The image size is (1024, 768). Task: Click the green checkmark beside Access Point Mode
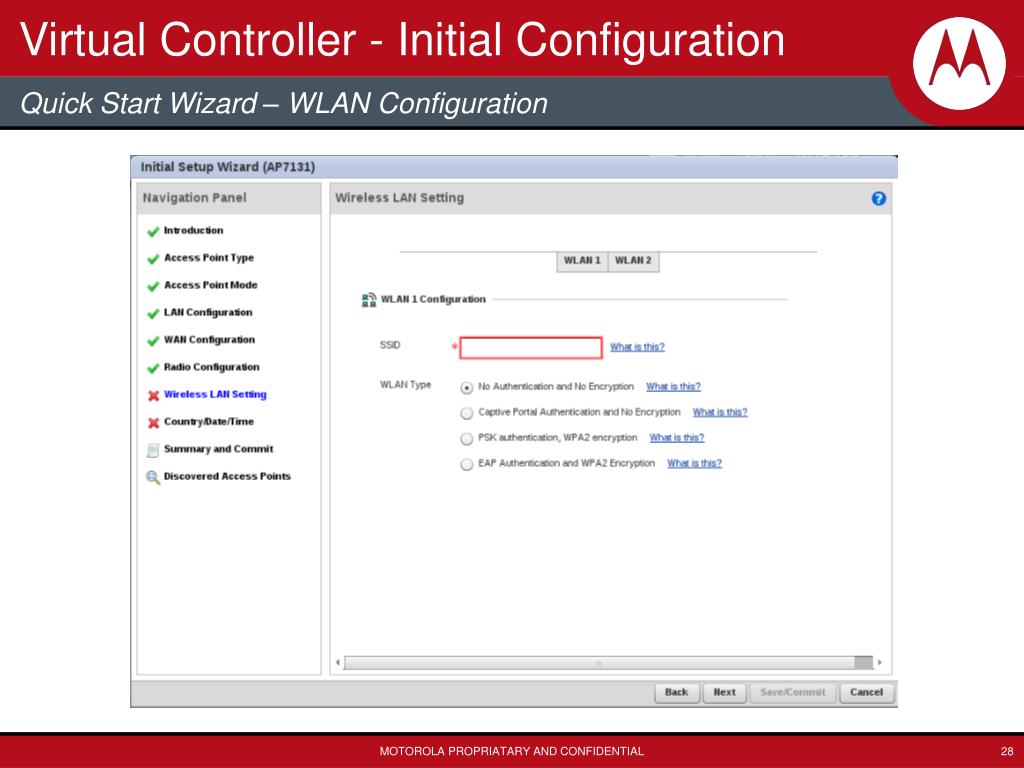point(153,287)
